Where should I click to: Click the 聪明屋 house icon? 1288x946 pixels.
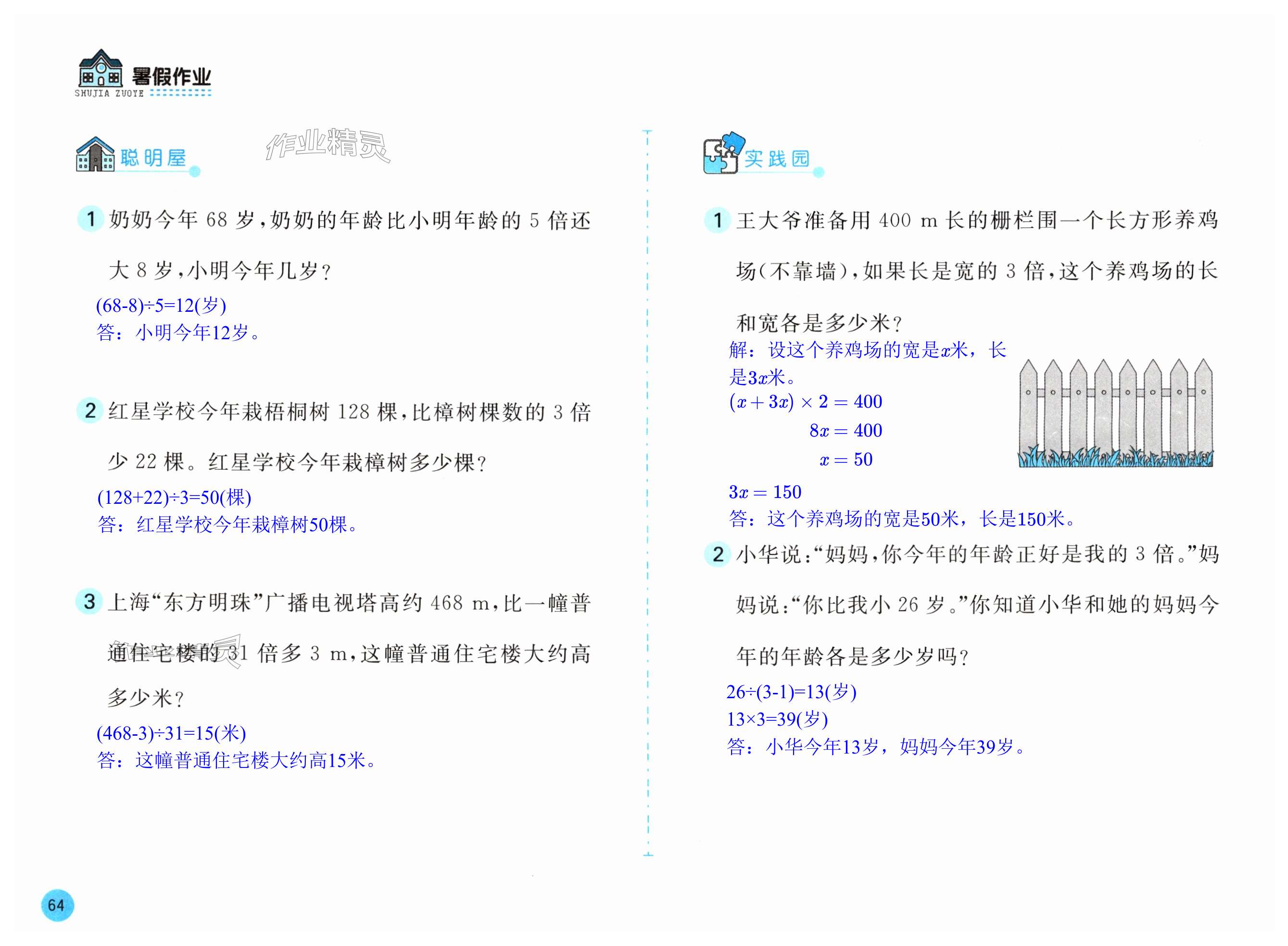point(95,154)
